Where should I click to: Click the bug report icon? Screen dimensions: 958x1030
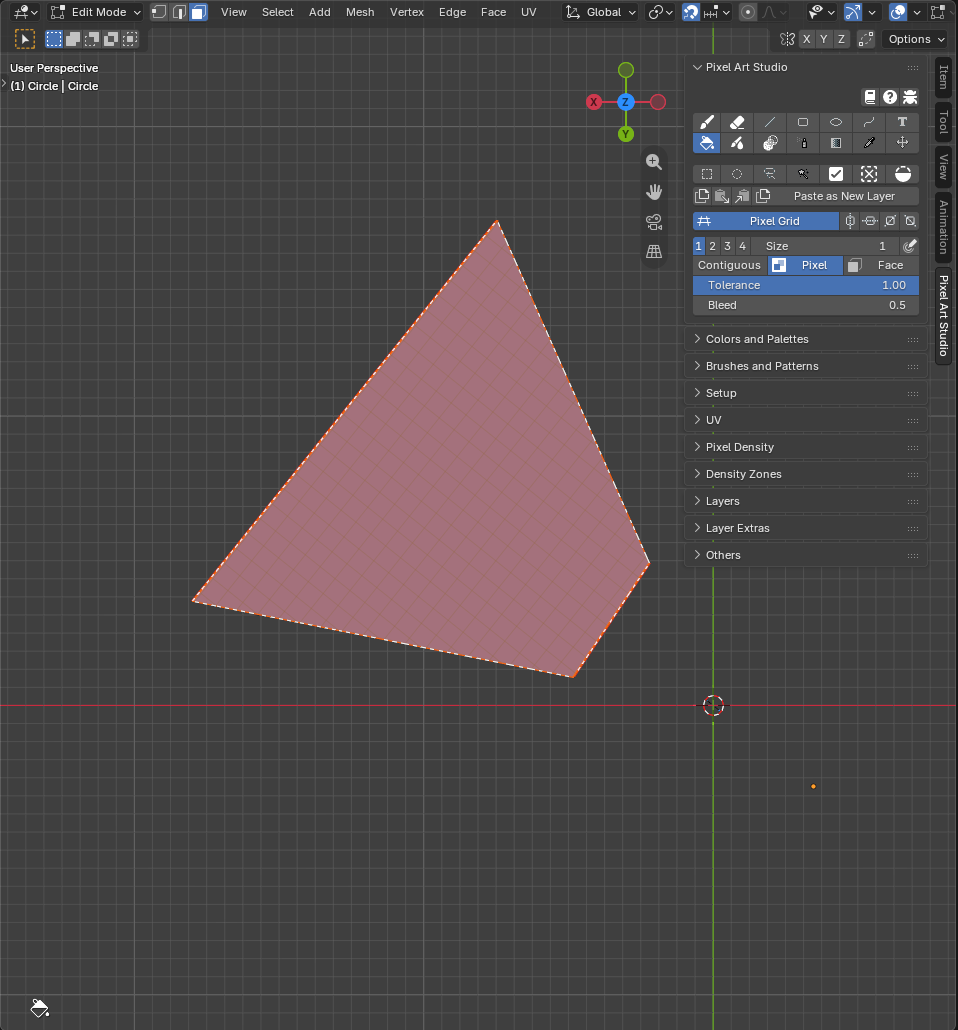pyautogui.click(x=910, y=97)
